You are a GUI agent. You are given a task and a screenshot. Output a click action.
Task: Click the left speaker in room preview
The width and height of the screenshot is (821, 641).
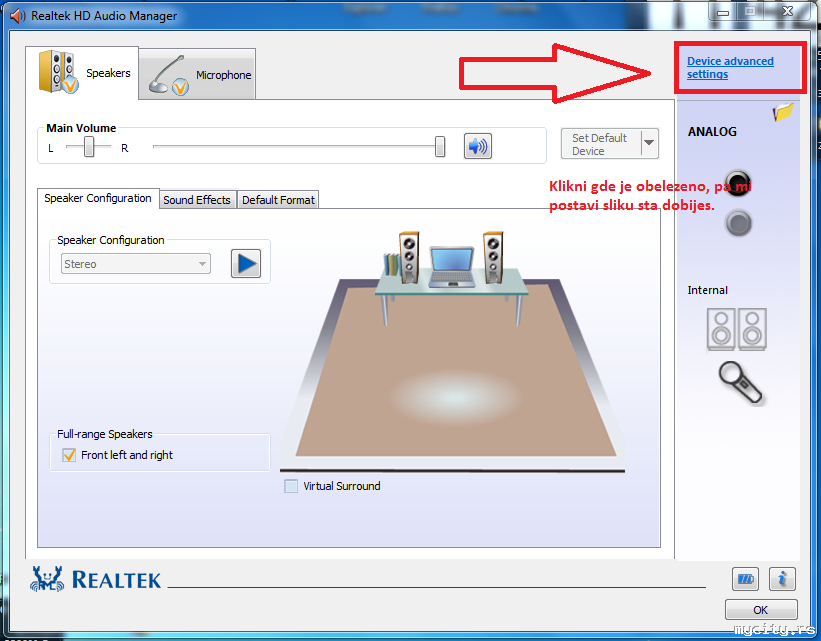[x=408, y=257]
